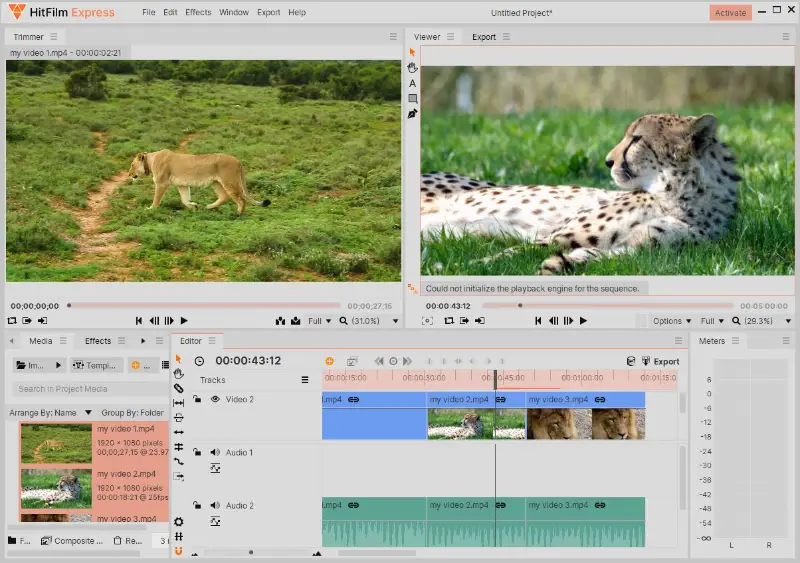
Task: Click the Activate button
Action: [x=730, y=13]
